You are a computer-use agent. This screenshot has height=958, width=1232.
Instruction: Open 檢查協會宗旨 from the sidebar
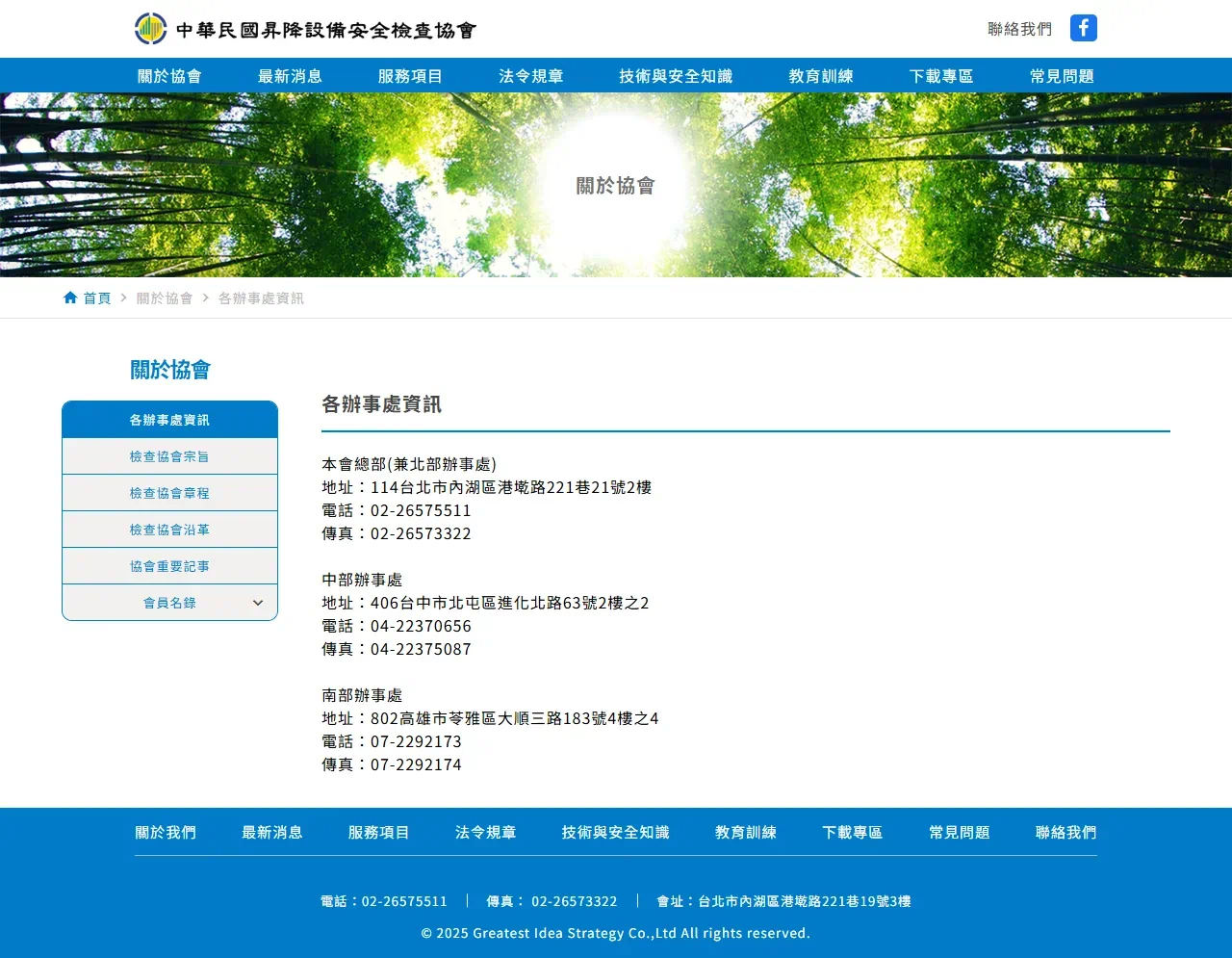[x=169, y=455]
